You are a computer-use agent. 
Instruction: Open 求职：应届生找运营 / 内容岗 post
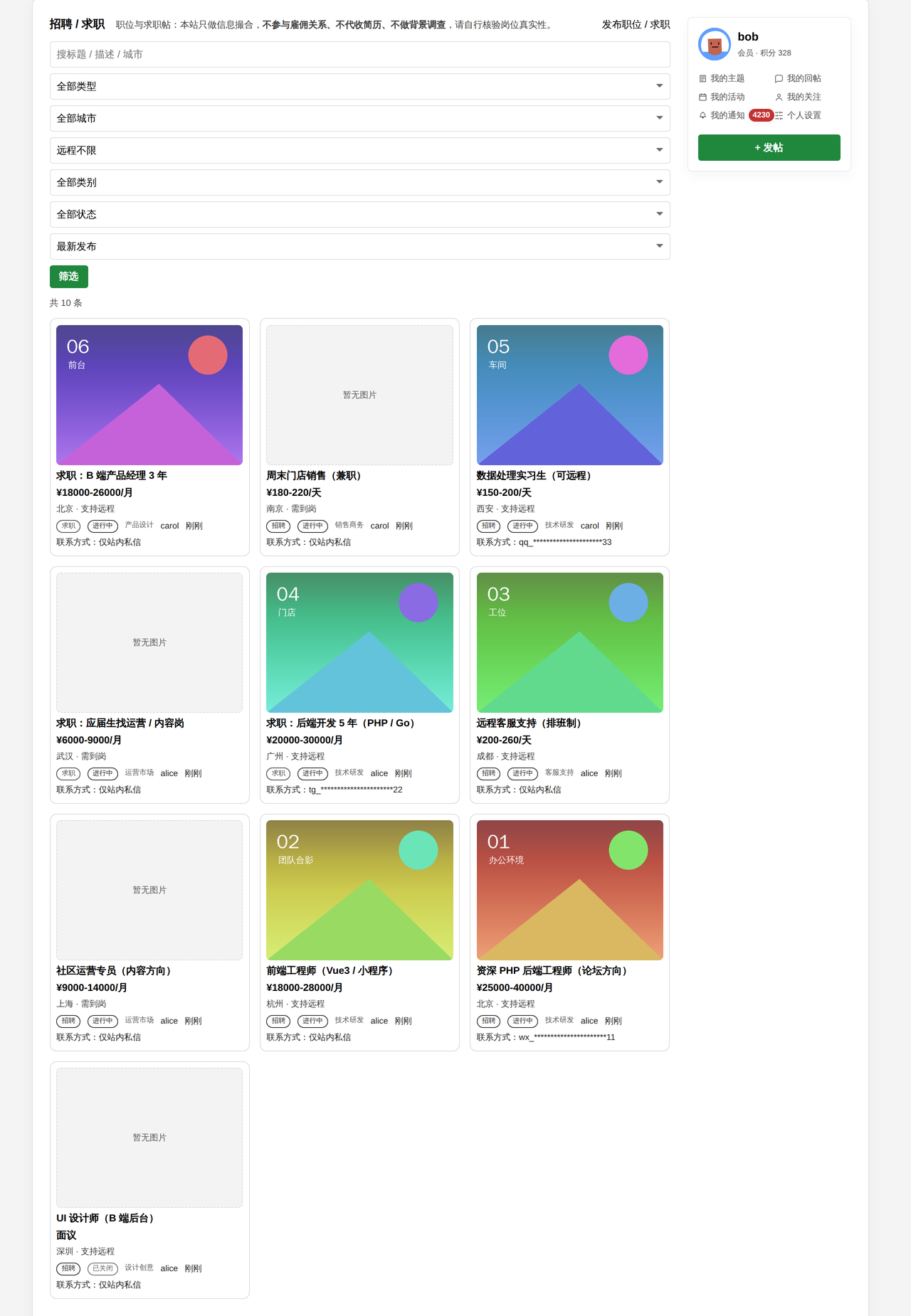click(120, 723)
